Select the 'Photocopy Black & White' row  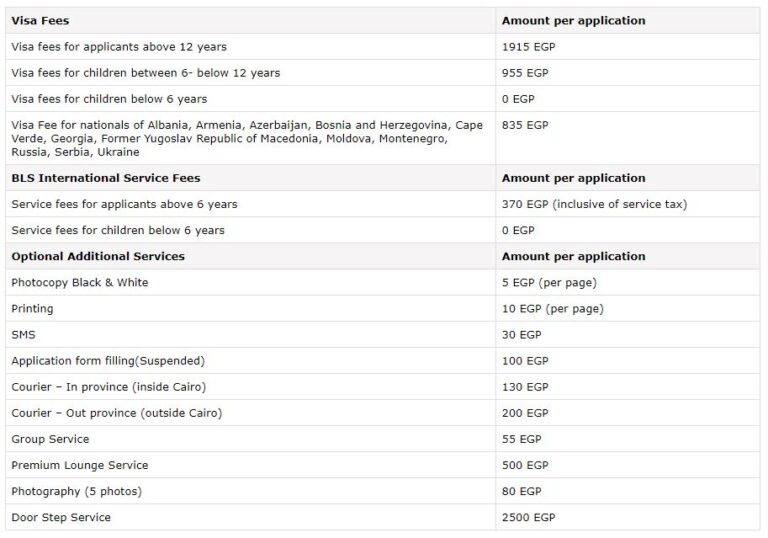pos(80,283)
